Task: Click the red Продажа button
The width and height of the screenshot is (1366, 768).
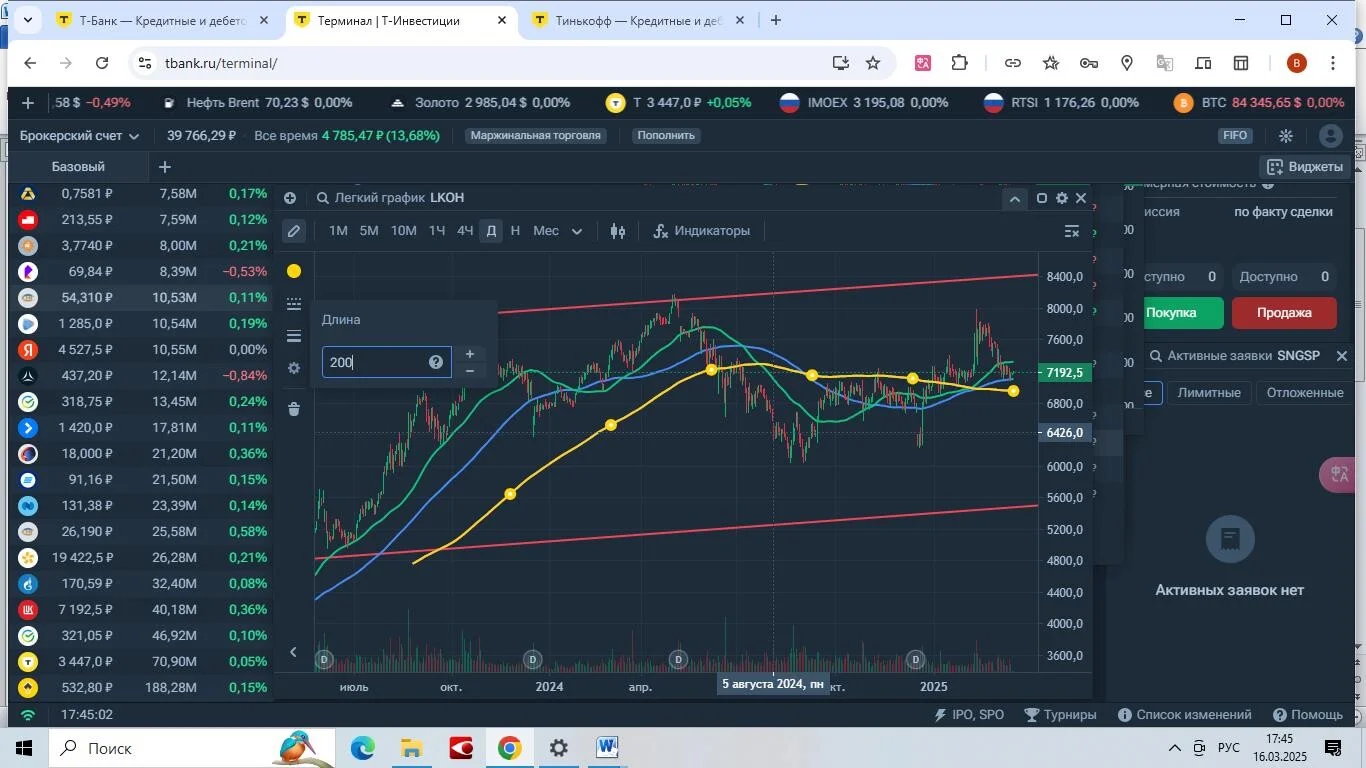Action: click(1284, 313)
